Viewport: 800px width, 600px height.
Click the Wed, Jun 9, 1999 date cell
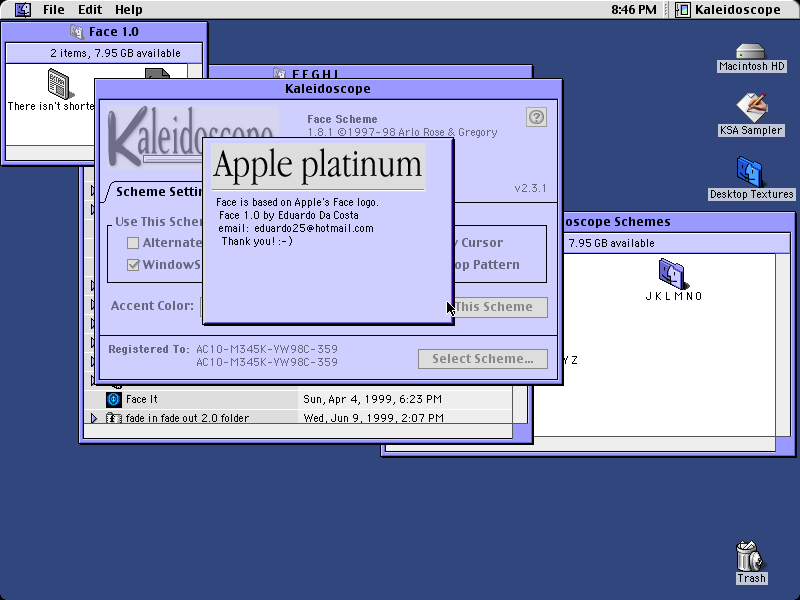tap(373, 418)
